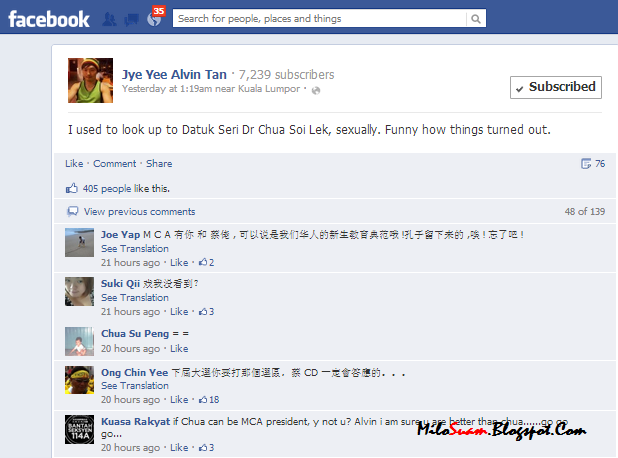
Task: Click the search magnifier icon
Action: coord(476,19)
